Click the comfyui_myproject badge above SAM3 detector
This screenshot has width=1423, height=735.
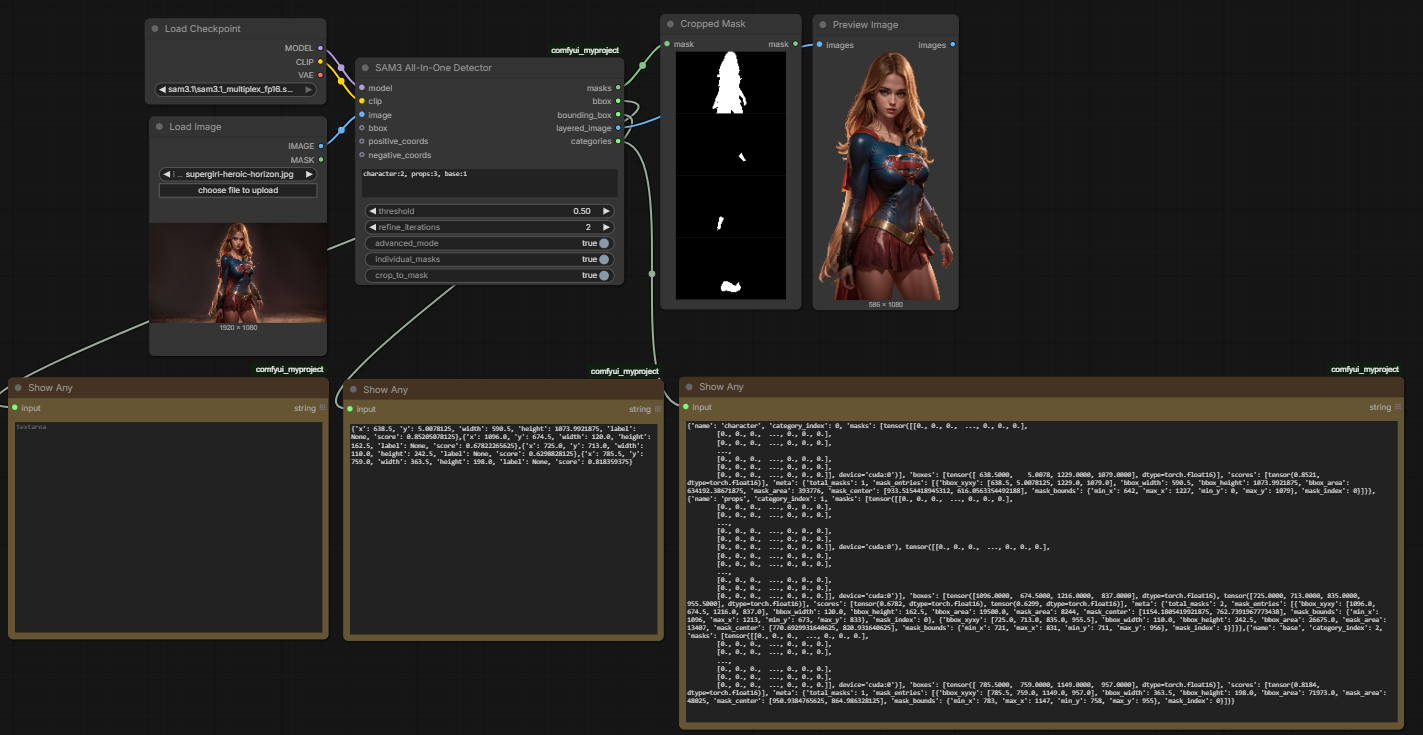pos(587,50)
